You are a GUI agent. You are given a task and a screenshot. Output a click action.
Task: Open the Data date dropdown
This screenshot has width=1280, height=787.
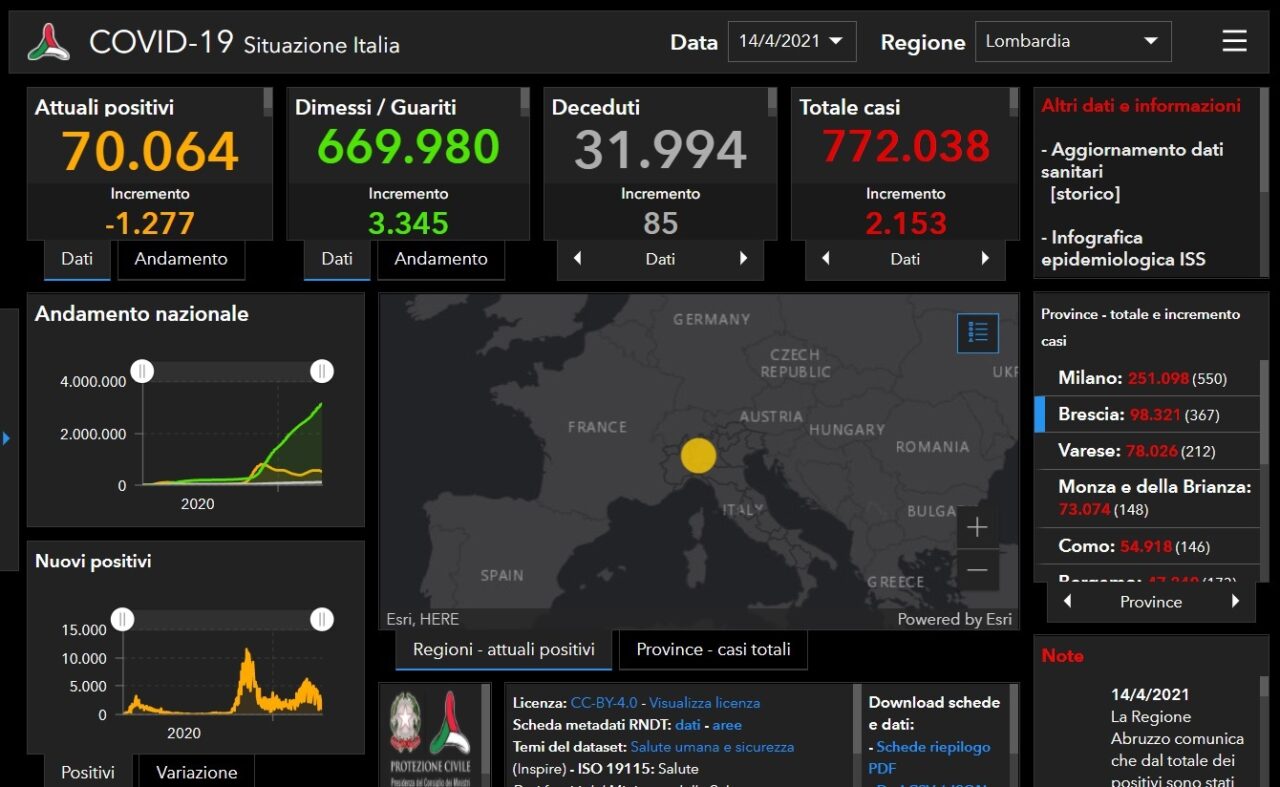coord(791,42)
